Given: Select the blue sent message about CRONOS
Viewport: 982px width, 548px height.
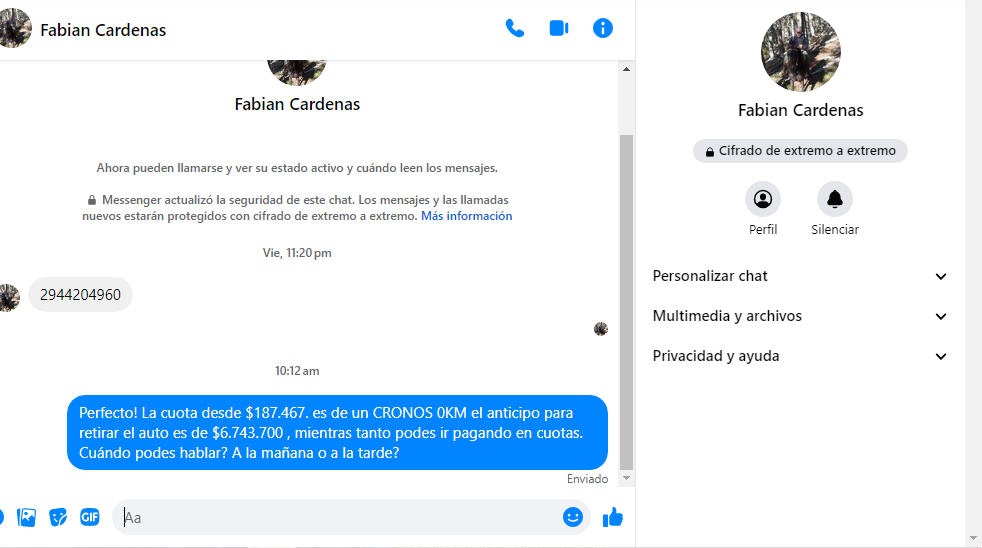Looking at the screenshot, I should pos(338,433).
